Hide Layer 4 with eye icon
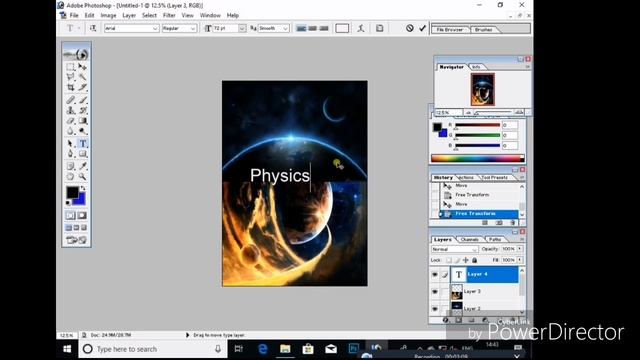 click(435, 275)
